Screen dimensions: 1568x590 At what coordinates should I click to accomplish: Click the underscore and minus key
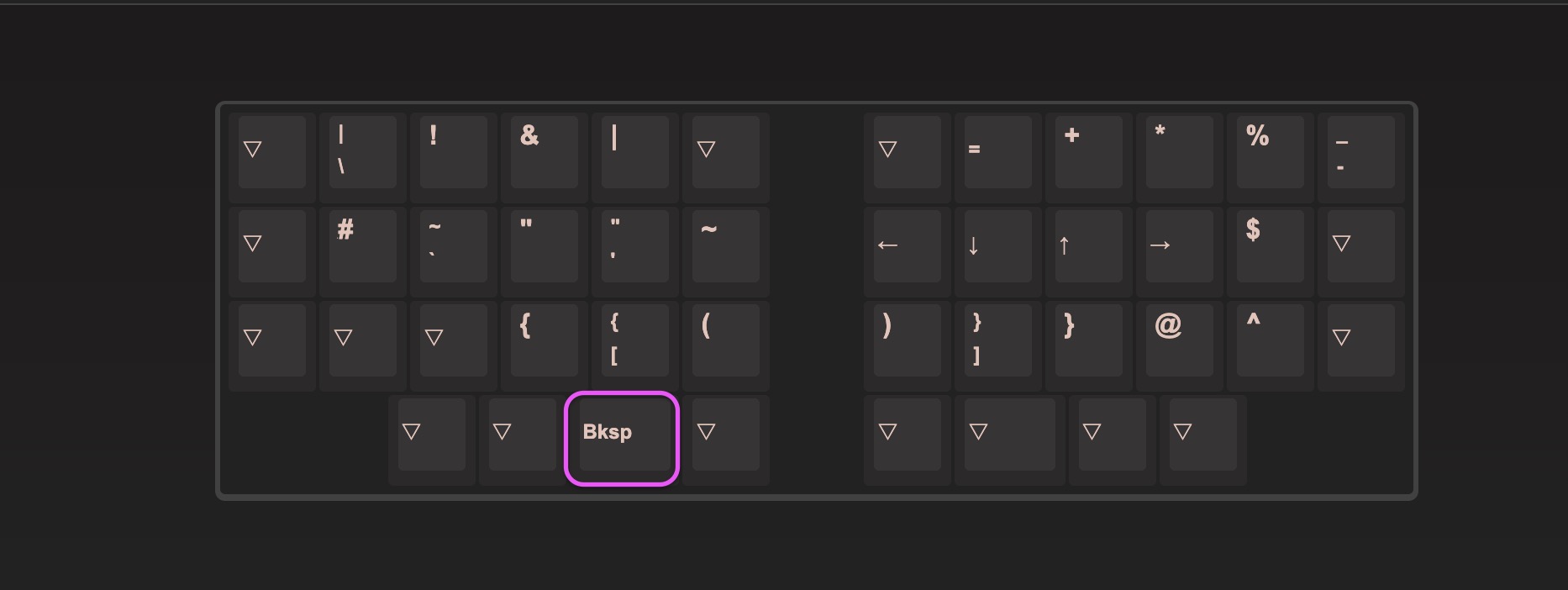point(1360,152)
